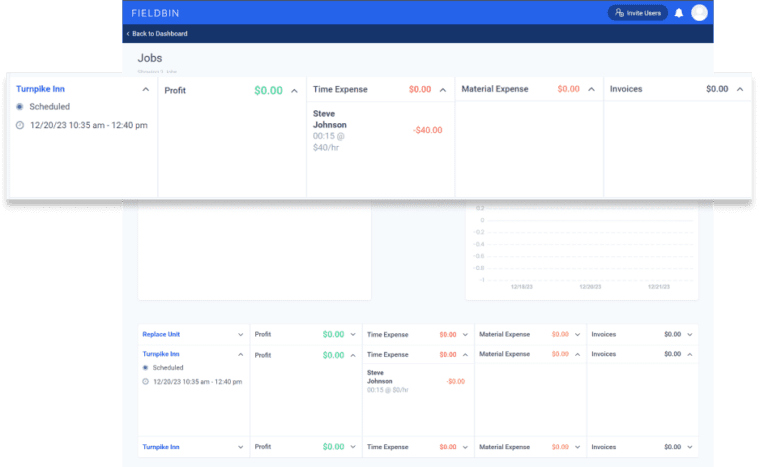This screenshot has width=768, height=467.
Task: Collapse the enlarged Turnpike Inn card header chevron
Action: pyautogui.click(x=145, y=89)
